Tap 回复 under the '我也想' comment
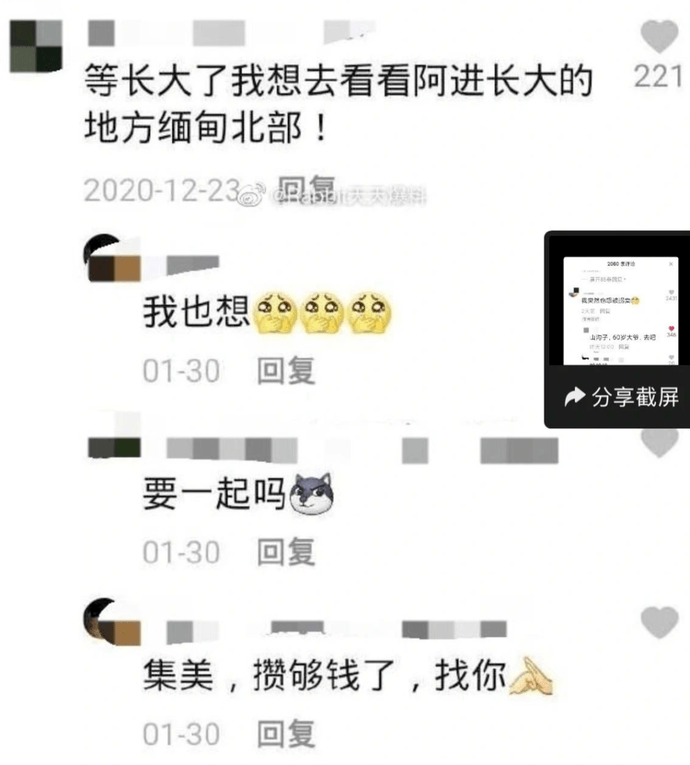The image size is (690, 765). click(286, 371)
